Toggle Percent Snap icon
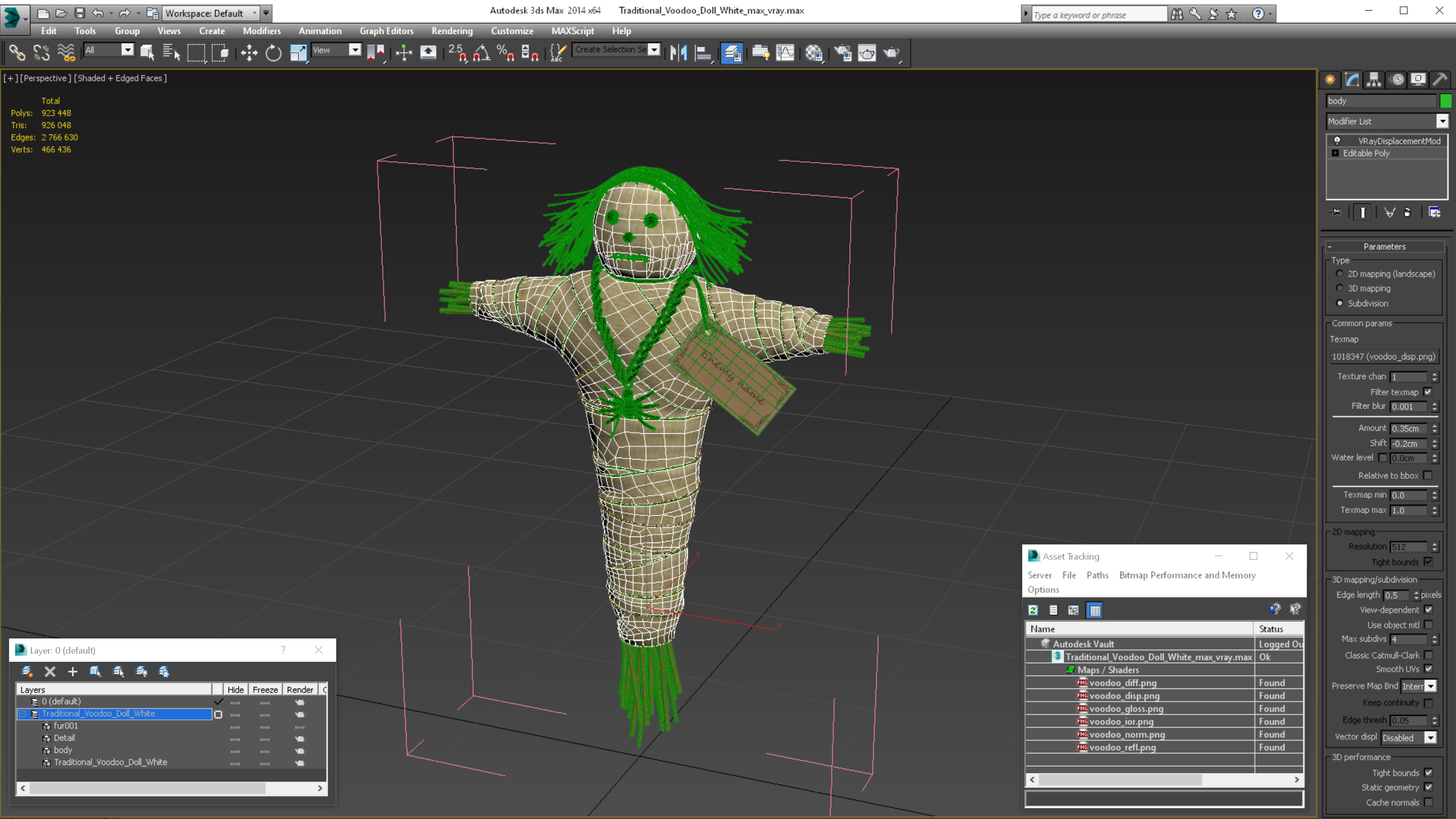Viewport: 1456px width, 819px height. (x=505, y=53)
